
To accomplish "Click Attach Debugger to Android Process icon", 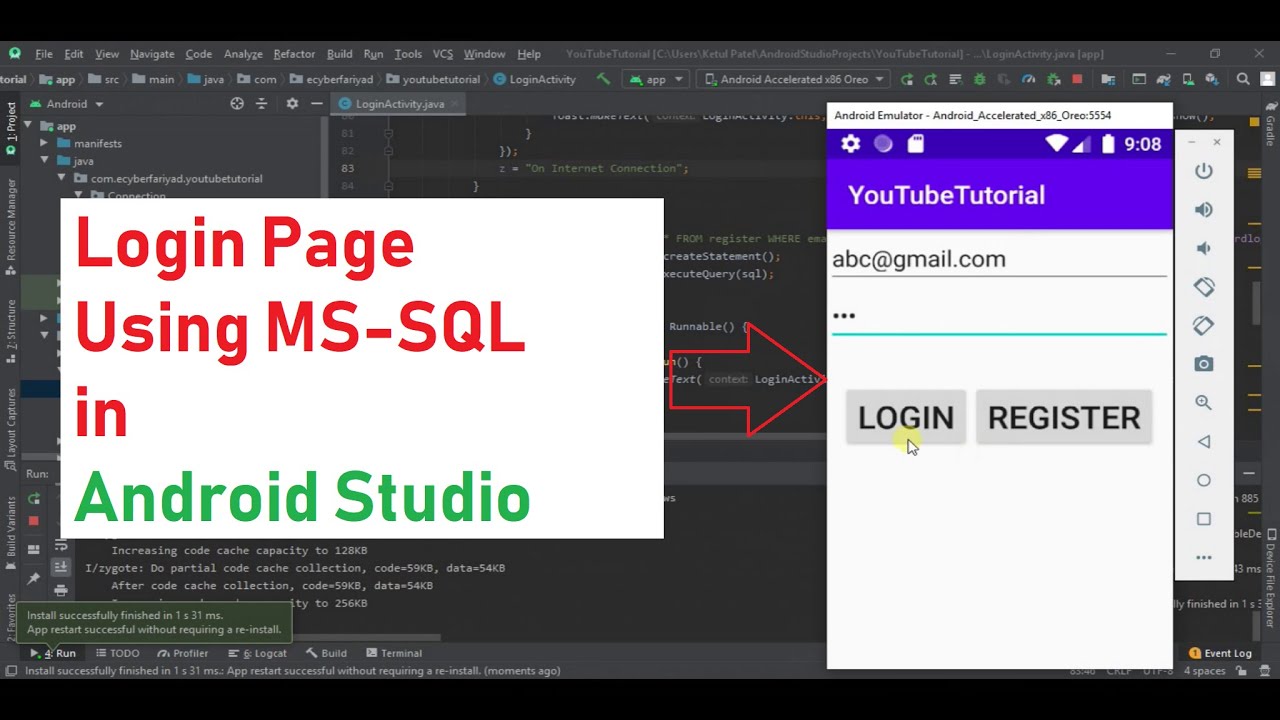I will (1053, 79).
